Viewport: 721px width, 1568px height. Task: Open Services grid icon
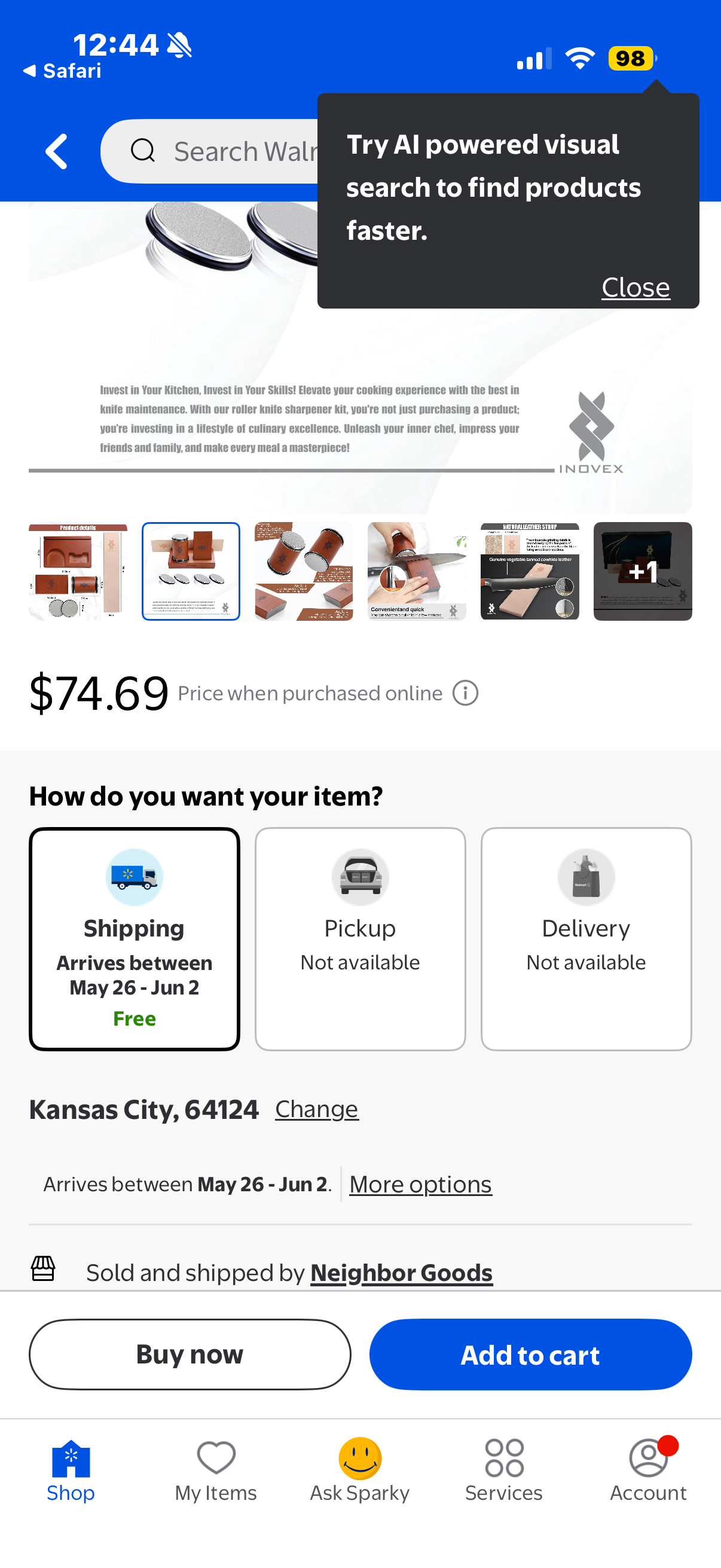pyautogui.click(x=505, y=1469)
